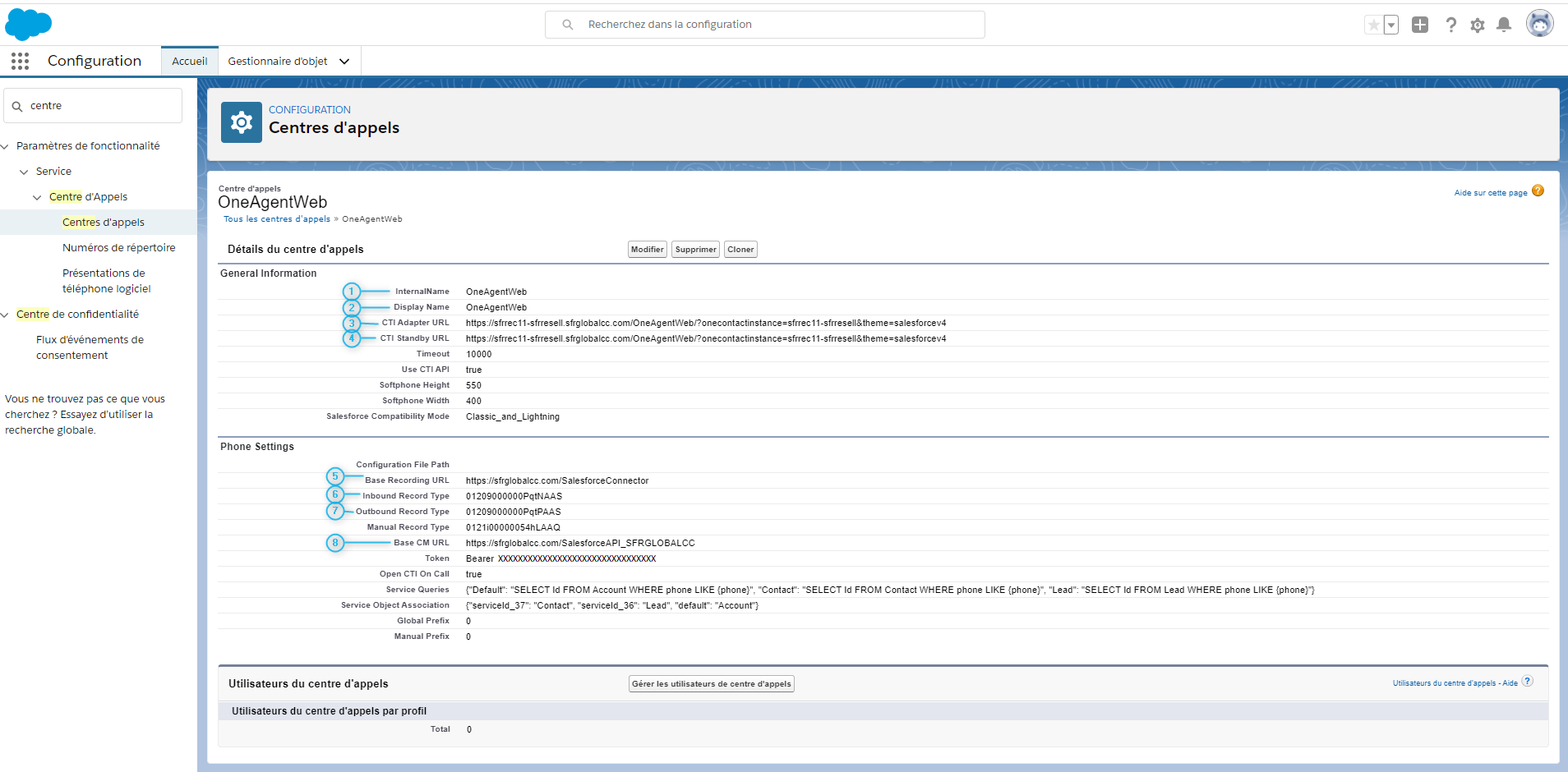This screenshot has width=1568, height=772.
Task: Click the Modifier button
Action: point(647,250)
